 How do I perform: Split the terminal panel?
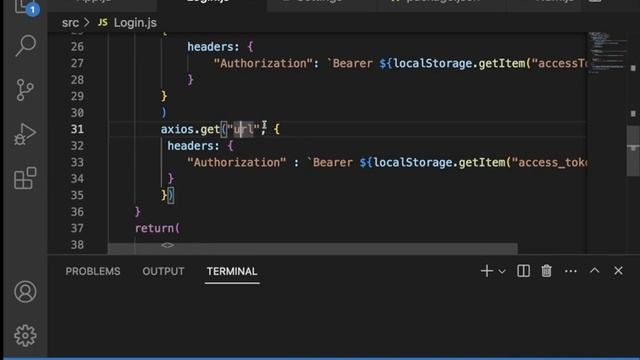(523, 271)
